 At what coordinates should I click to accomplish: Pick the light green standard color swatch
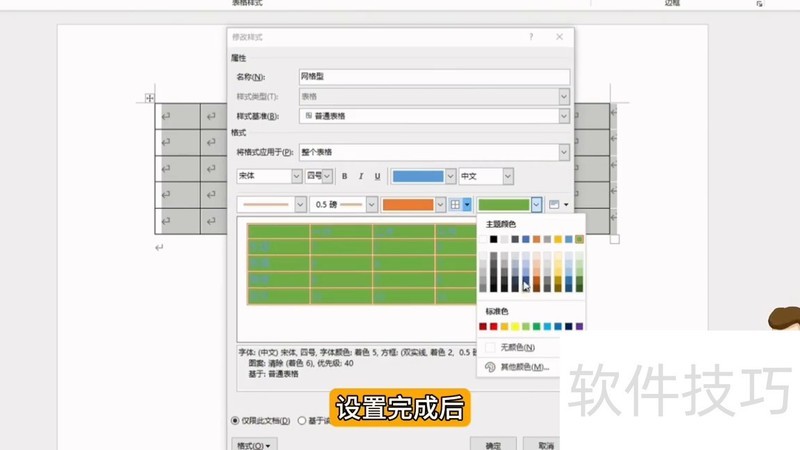(526, 327)
